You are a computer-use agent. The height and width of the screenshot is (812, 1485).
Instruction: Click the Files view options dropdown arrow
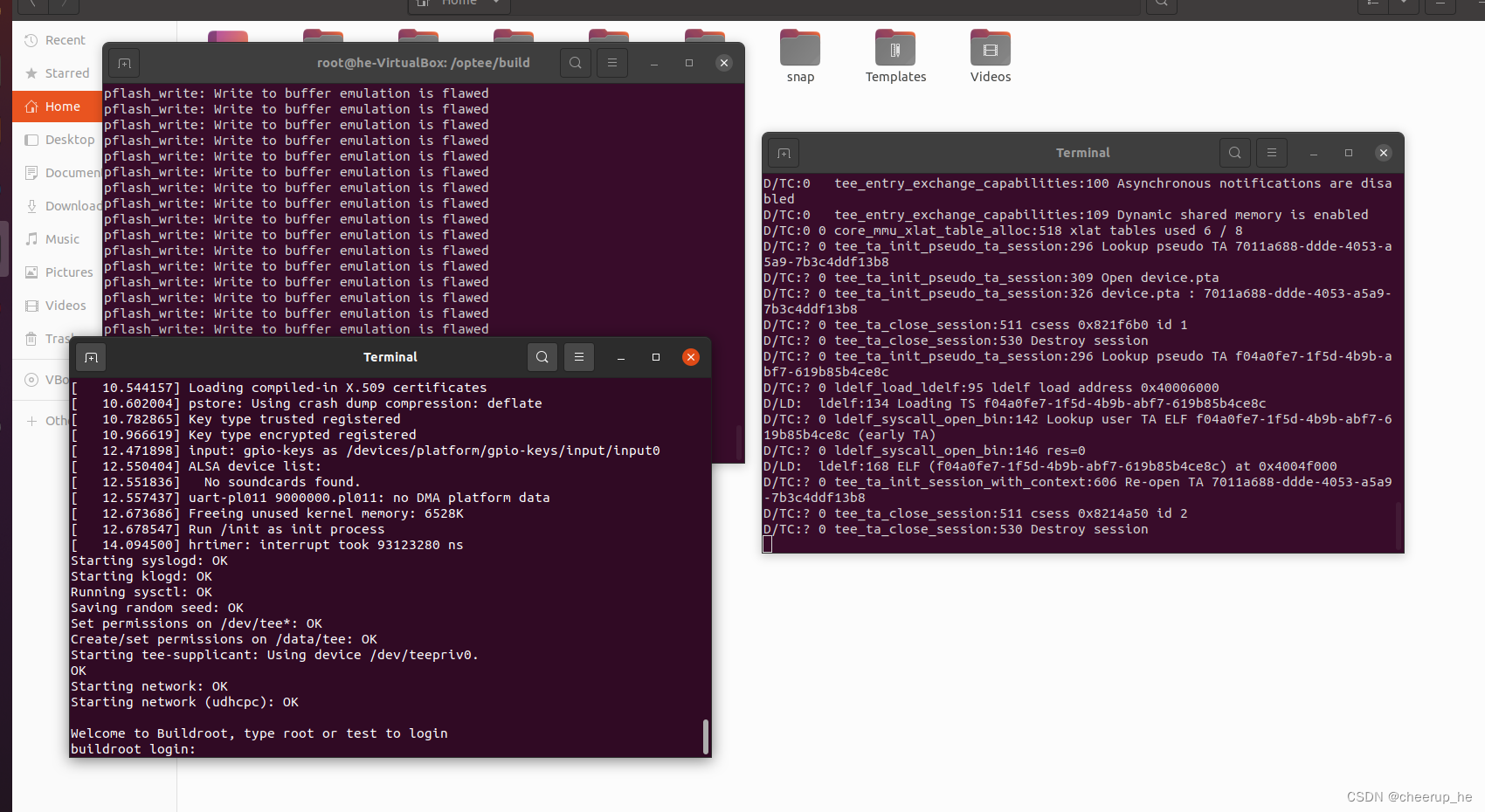pyautogui.click(x=1404, y=3)
